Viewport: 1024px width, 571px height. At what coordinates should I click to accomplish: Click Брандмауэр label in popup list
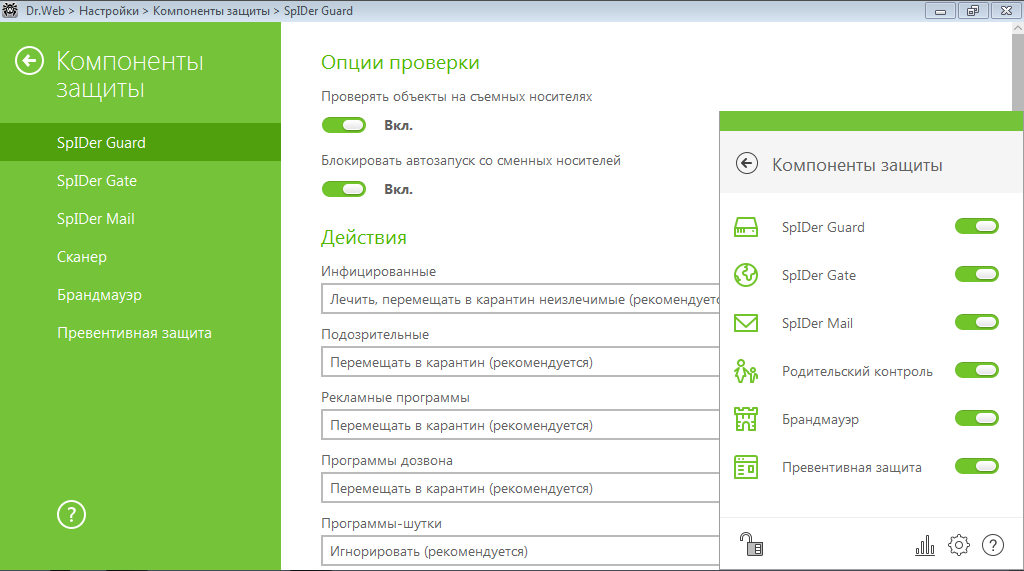(820, 419)
